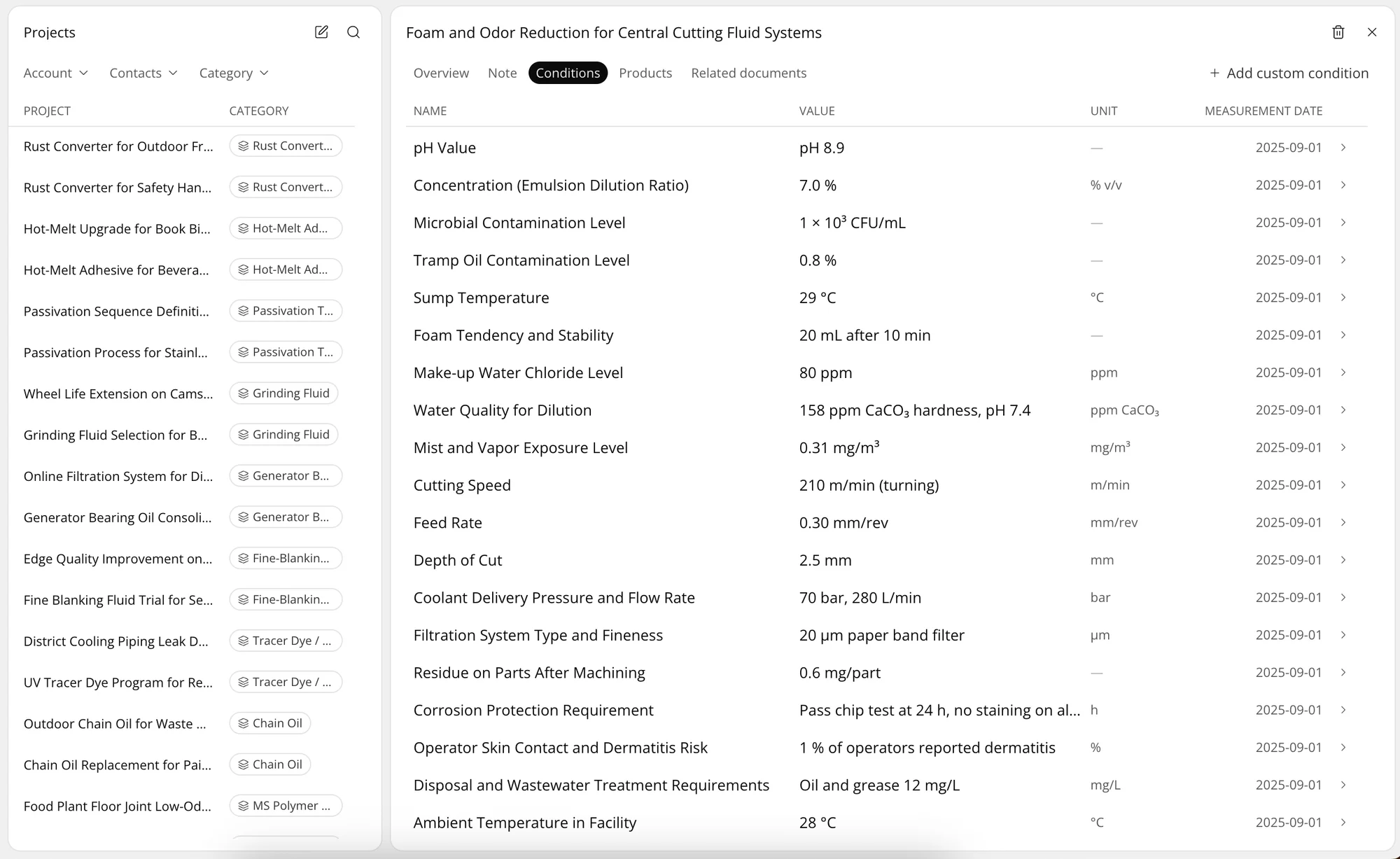Image resolution: width=1400 pixels, height=859 pixels.
Task: Expand Foam Tendency and Stability row chevron
Action: pos(1343,335)
